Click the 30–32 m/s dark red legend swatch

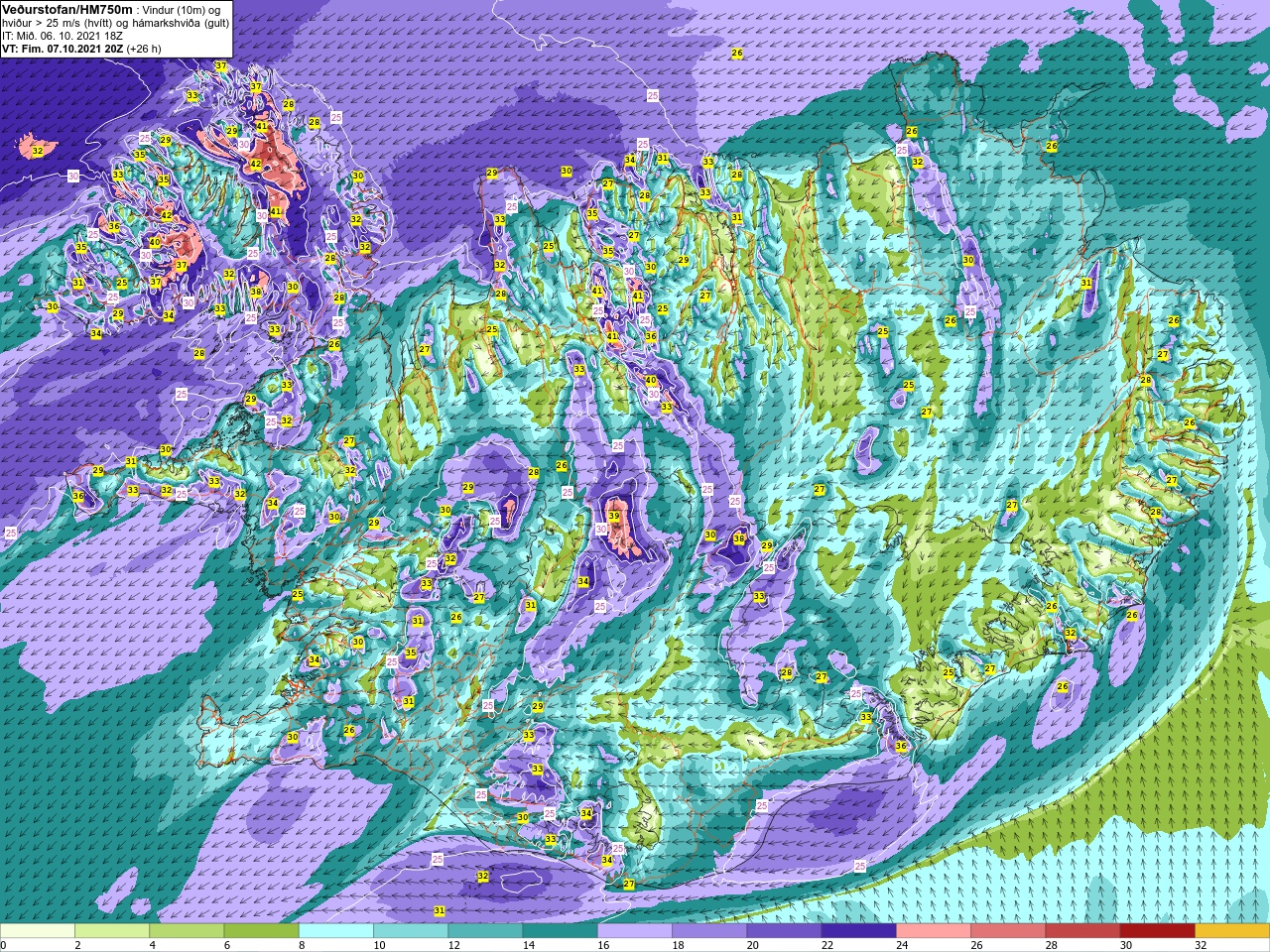(1157, 931)
